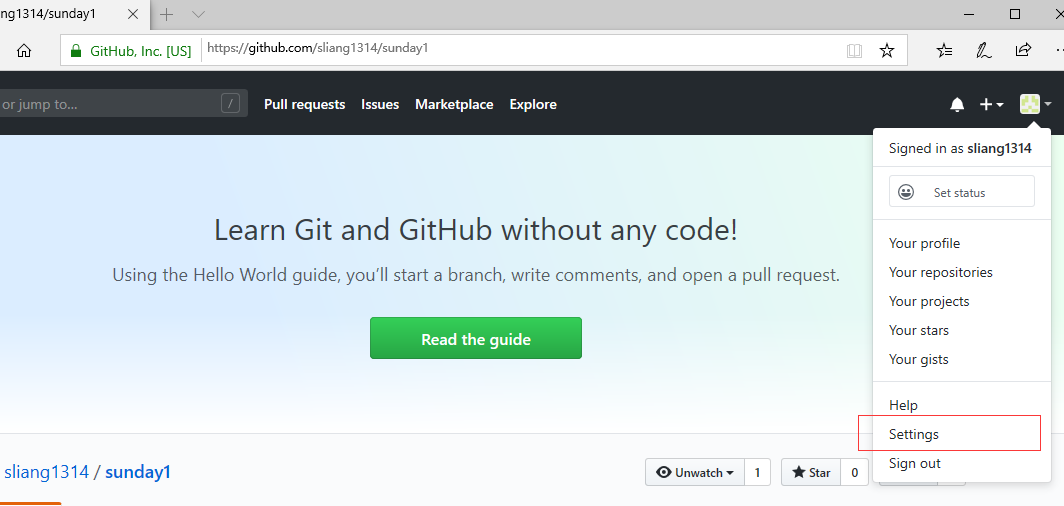This screenshot has width=1064, height=506.
Task: Close the sunday1 browser tab
Action: (x=133, y=14)
